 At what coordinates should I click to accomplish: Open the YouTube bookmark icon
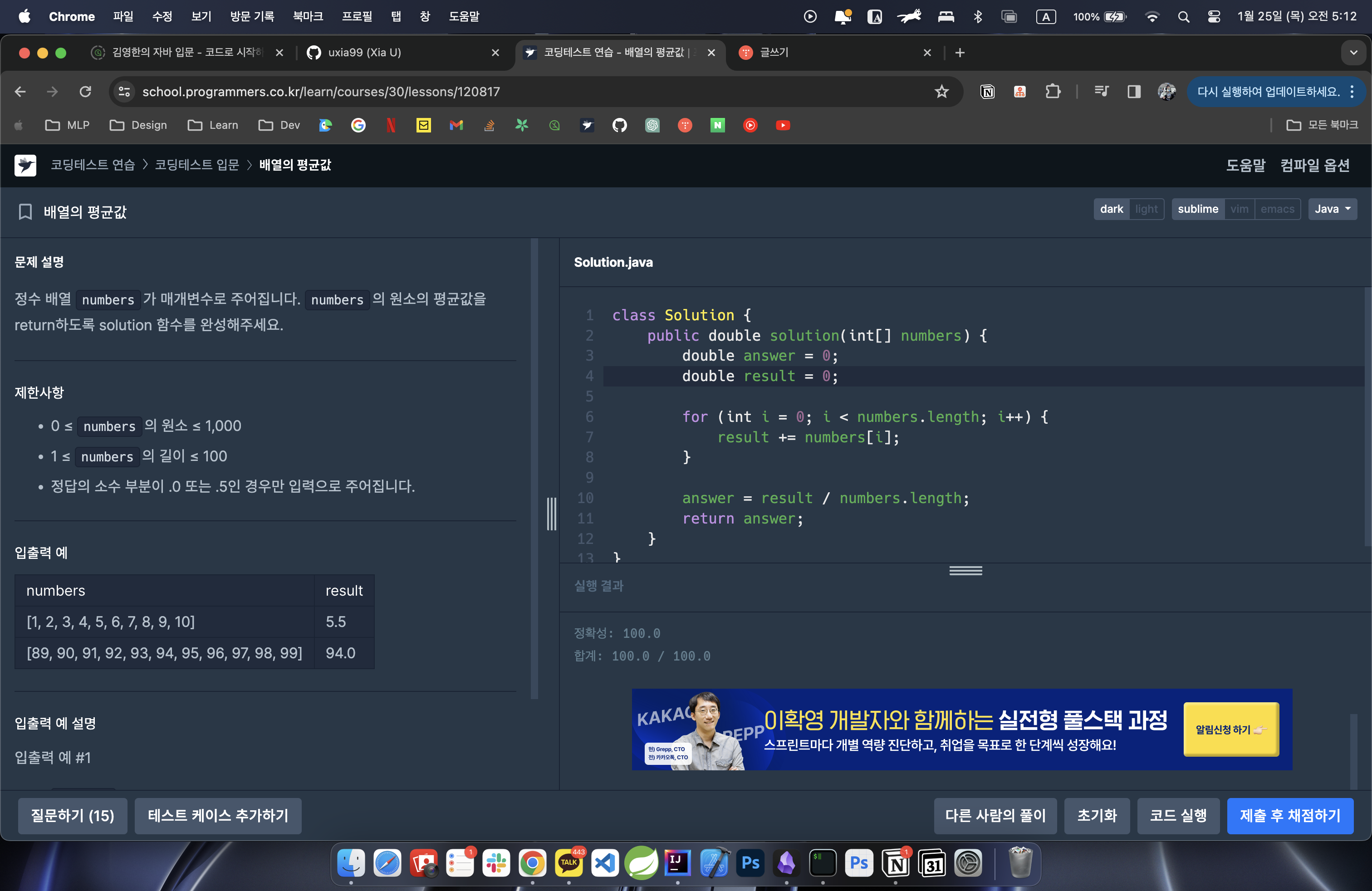[782, 125]
